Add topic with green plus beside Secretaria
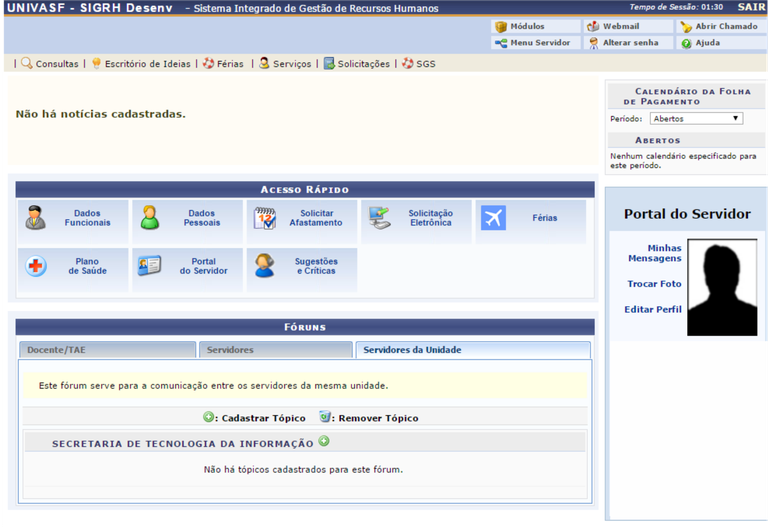 324,442
